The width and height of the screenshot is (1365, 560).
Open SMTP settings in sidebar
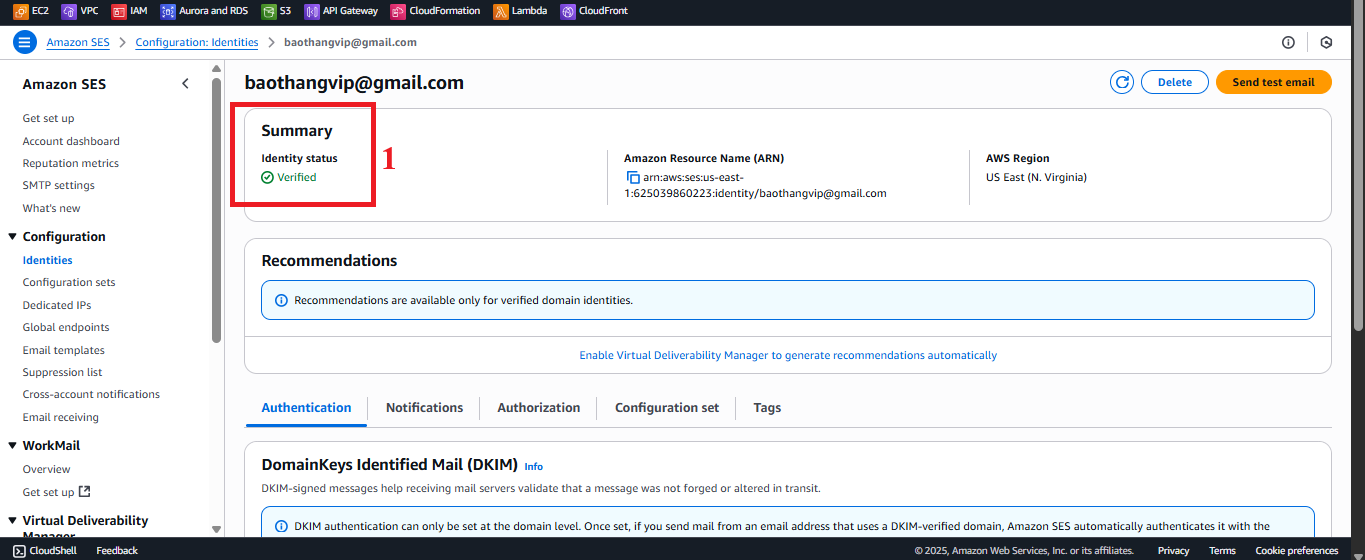59,185
